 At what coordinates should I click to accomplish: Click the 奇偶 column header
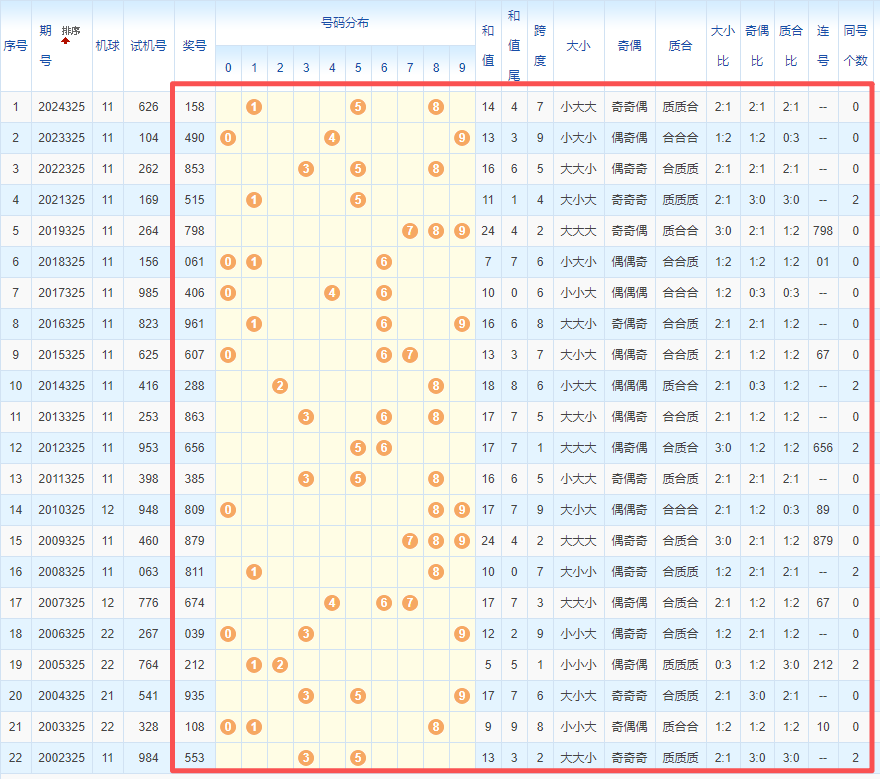[x=630, y=46]
